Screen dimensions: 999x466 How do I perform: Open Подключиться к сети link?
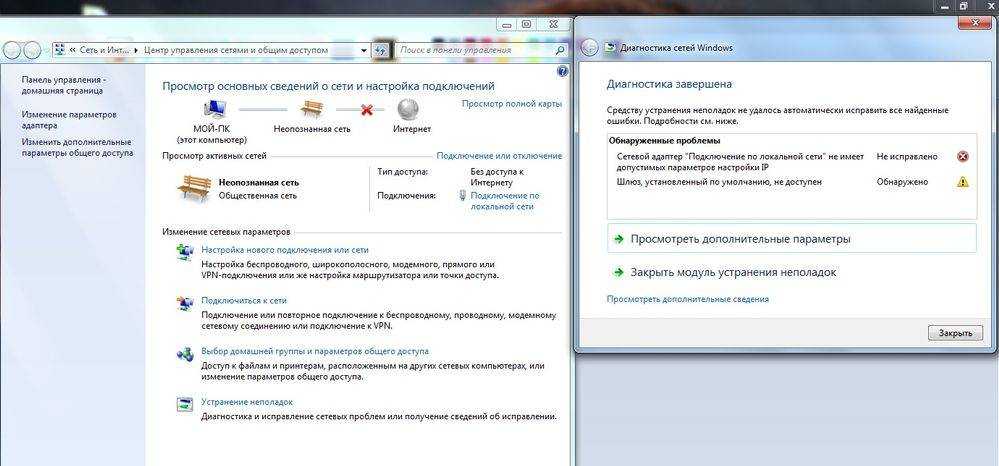[244, 300]
